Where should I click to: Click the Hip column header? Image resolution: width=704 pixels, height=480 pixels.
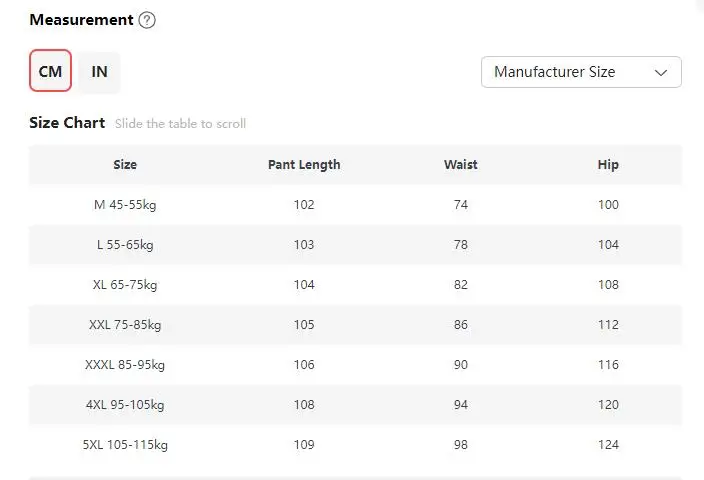[608, 165]
